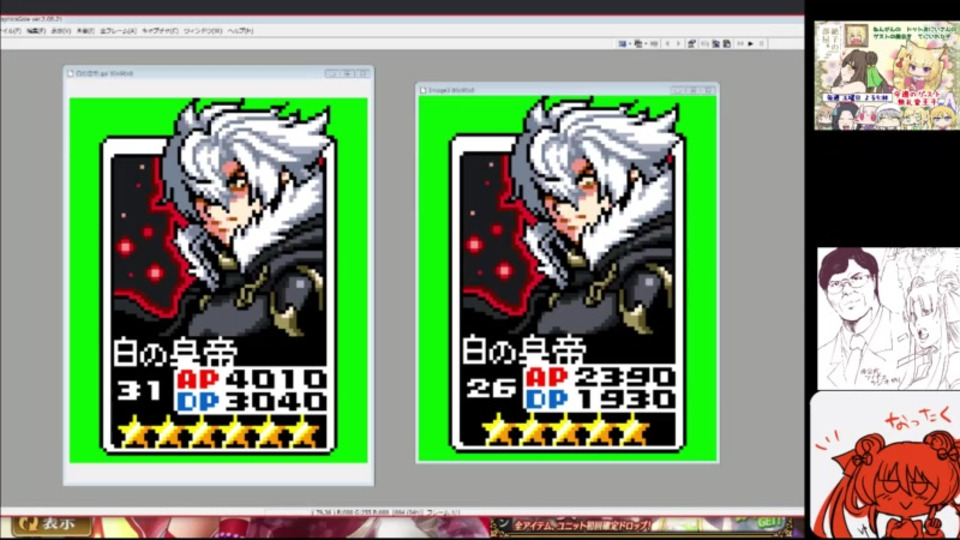The height and width of the screenshot is (540, 960).
Task: Click the greyed toolbar icon before the left arrow
Action: [x=654, y=43]
